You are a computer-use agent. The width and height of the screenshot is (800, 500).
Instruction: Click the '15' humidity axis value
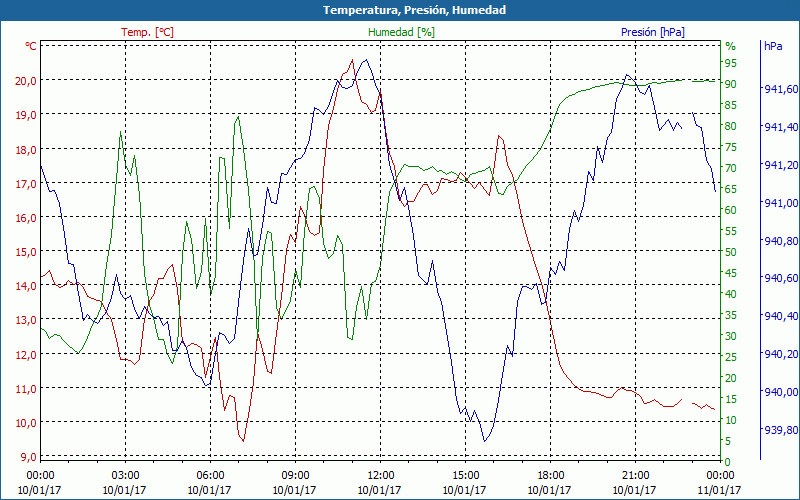click(731, 399)
